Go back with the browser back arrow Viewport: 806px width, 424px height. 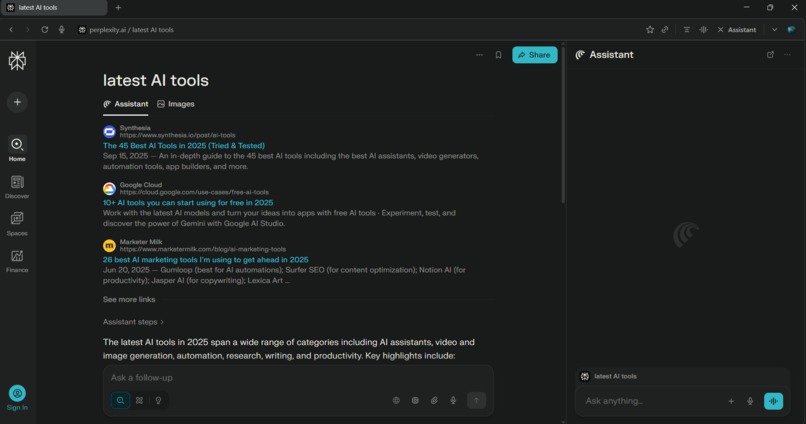tap(11, 30)
